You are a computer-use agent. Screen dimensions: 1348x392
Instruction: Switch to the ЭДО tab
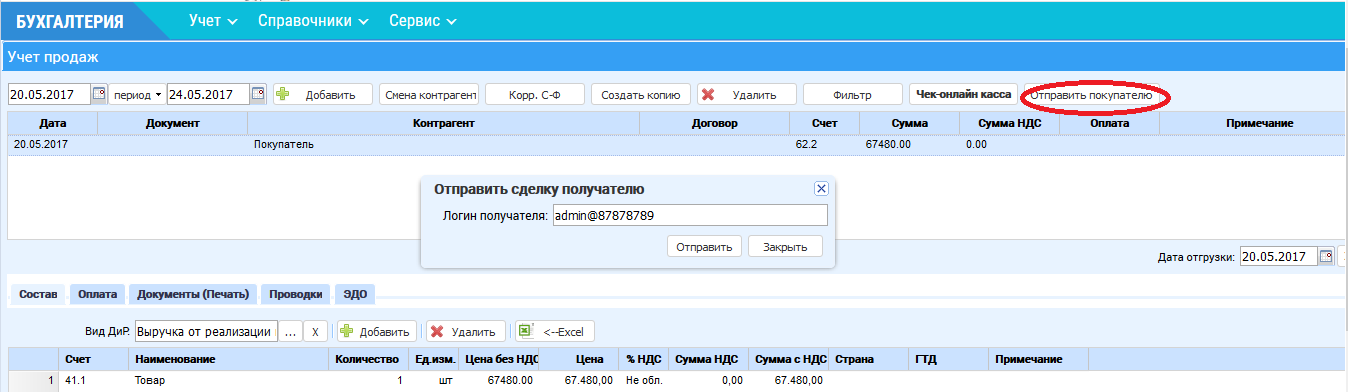click(355, 294)
